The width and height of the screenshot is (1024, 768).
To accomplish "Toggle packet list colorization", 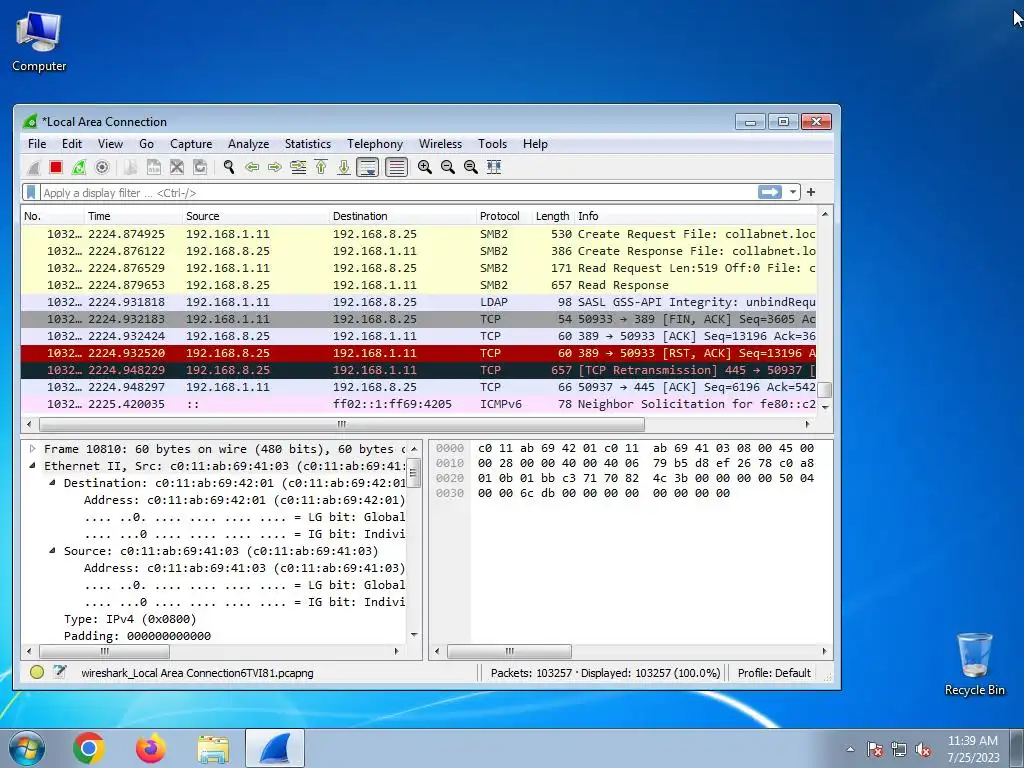I will click(x=396, y=167).
